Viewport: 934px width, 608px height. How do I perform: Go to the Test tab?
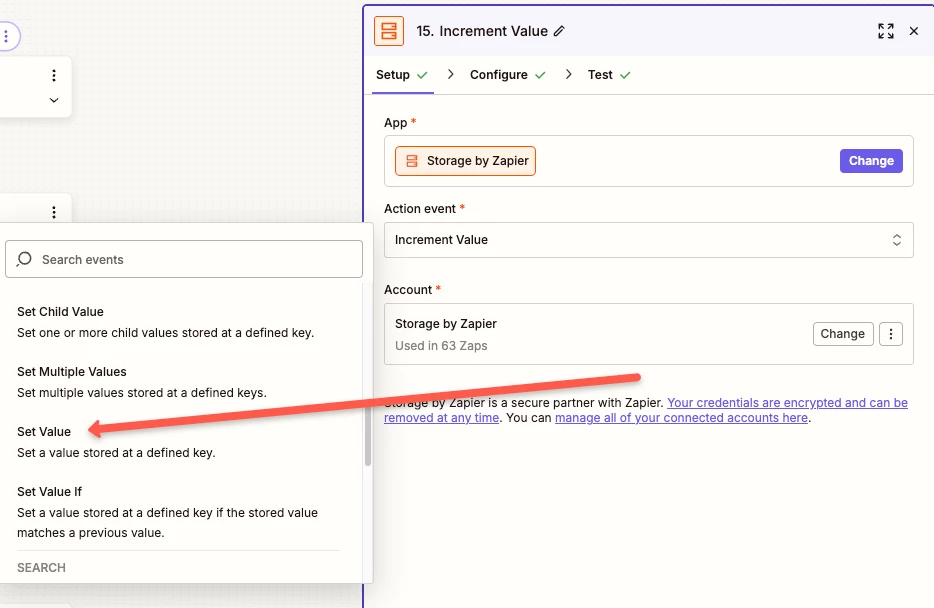tap(609, 75)
